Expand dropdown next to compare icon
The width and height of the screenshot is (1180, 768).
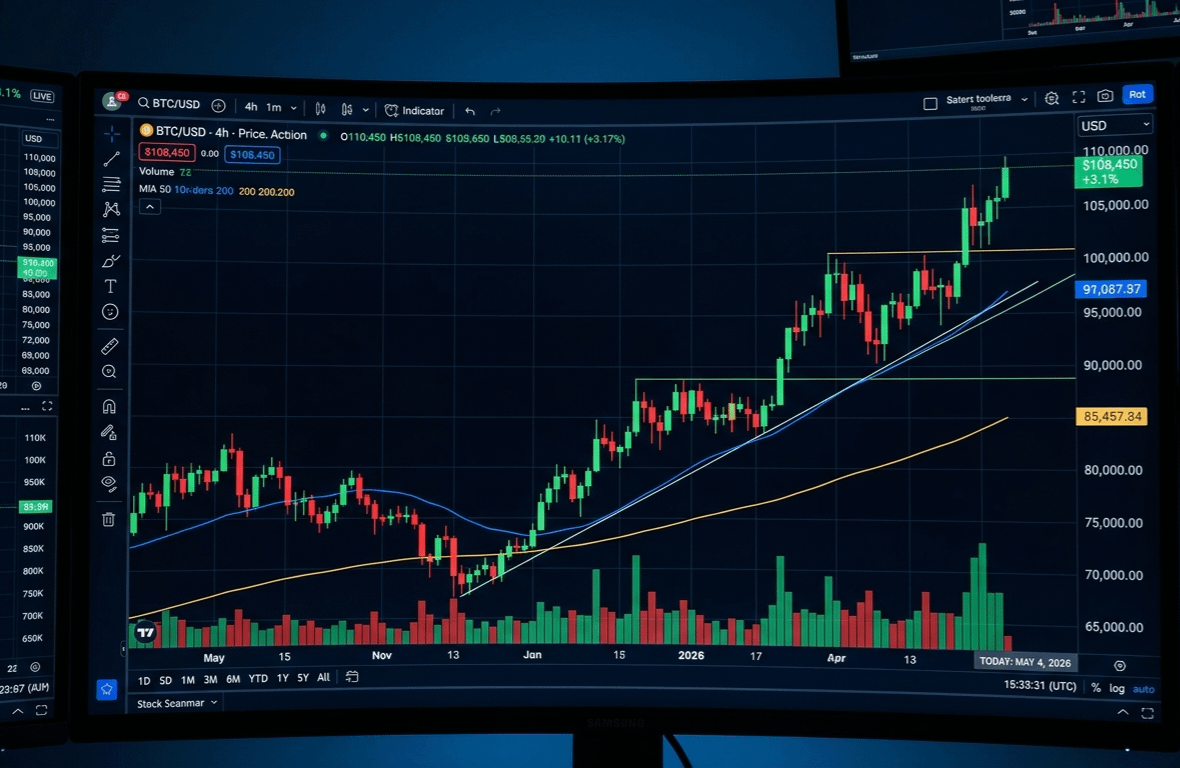(366, 110)
